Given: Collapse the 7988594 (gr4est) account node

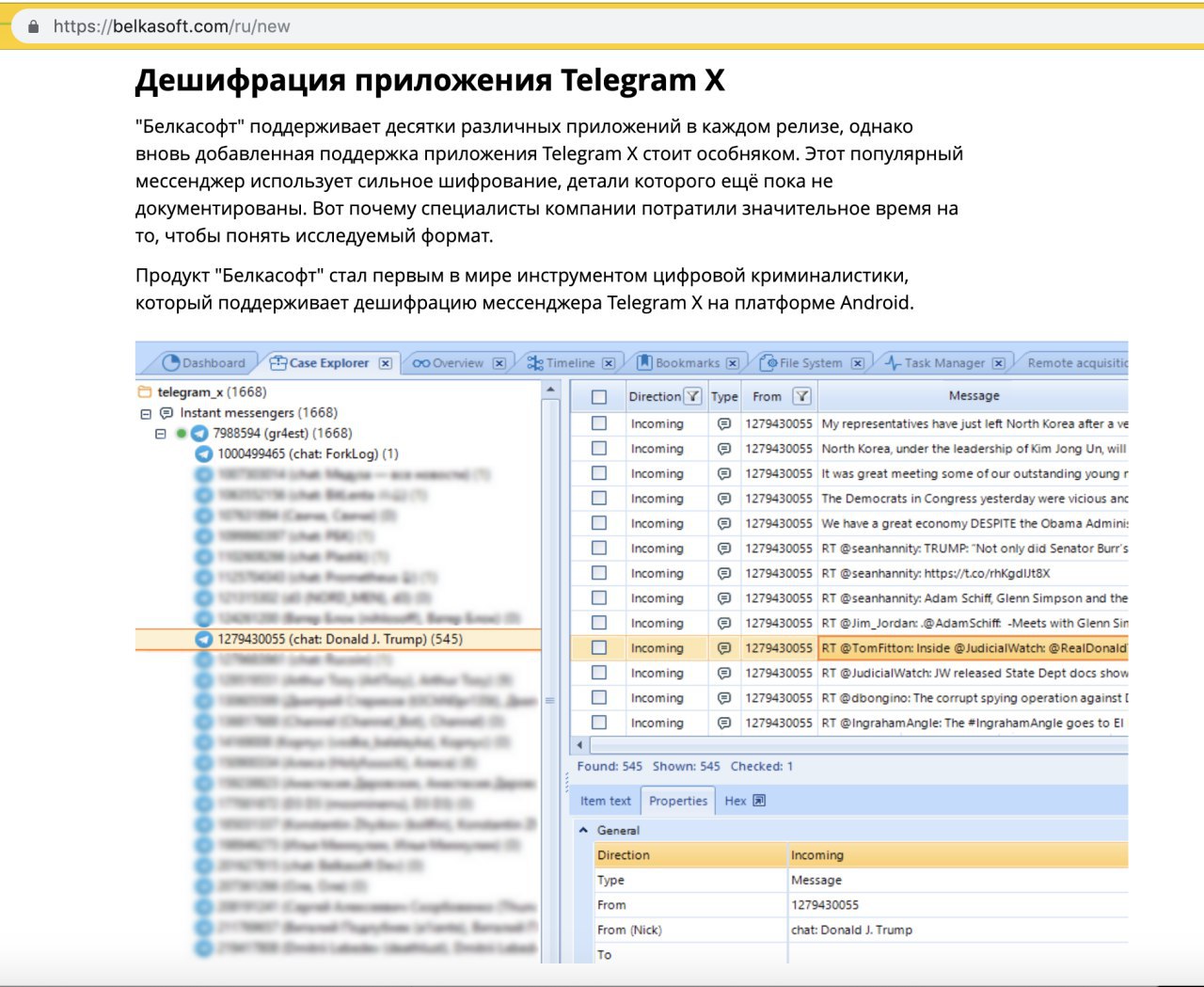Looking at the screenshot, I should [x=160, y=435].
